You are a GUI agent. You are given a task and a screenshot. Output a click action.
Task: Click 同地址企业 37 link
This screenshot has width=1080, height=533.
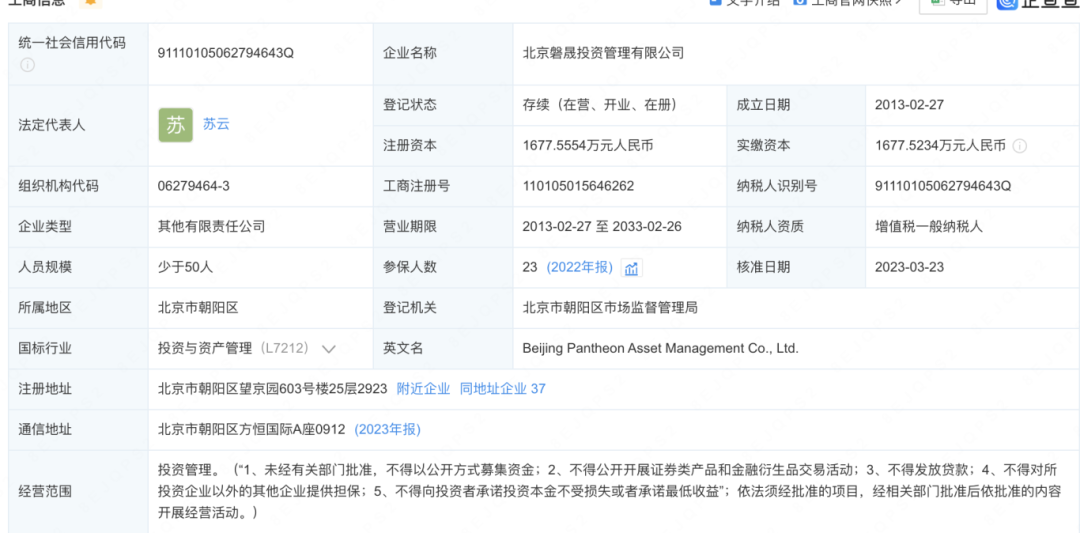(502, 389)
